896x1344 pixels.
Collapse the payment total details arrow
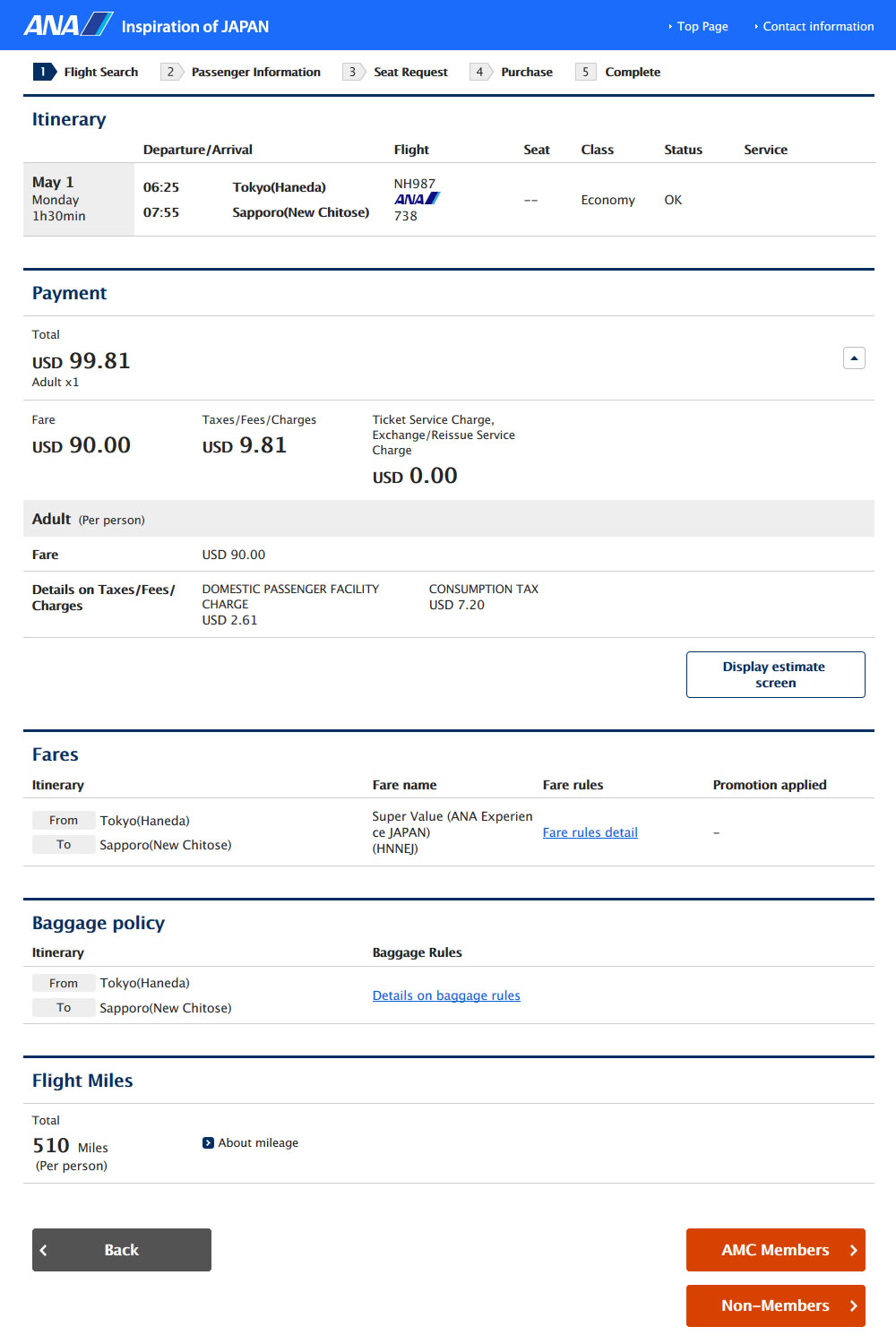coord(854,358)
